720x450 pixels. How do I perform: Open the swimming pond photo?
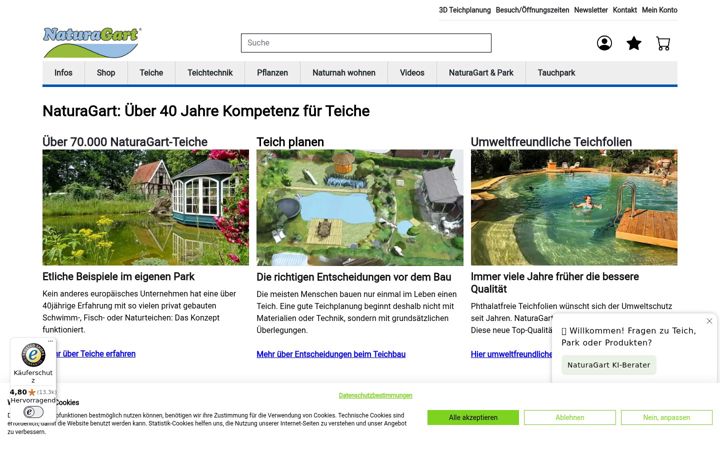[x=574, y=207]
